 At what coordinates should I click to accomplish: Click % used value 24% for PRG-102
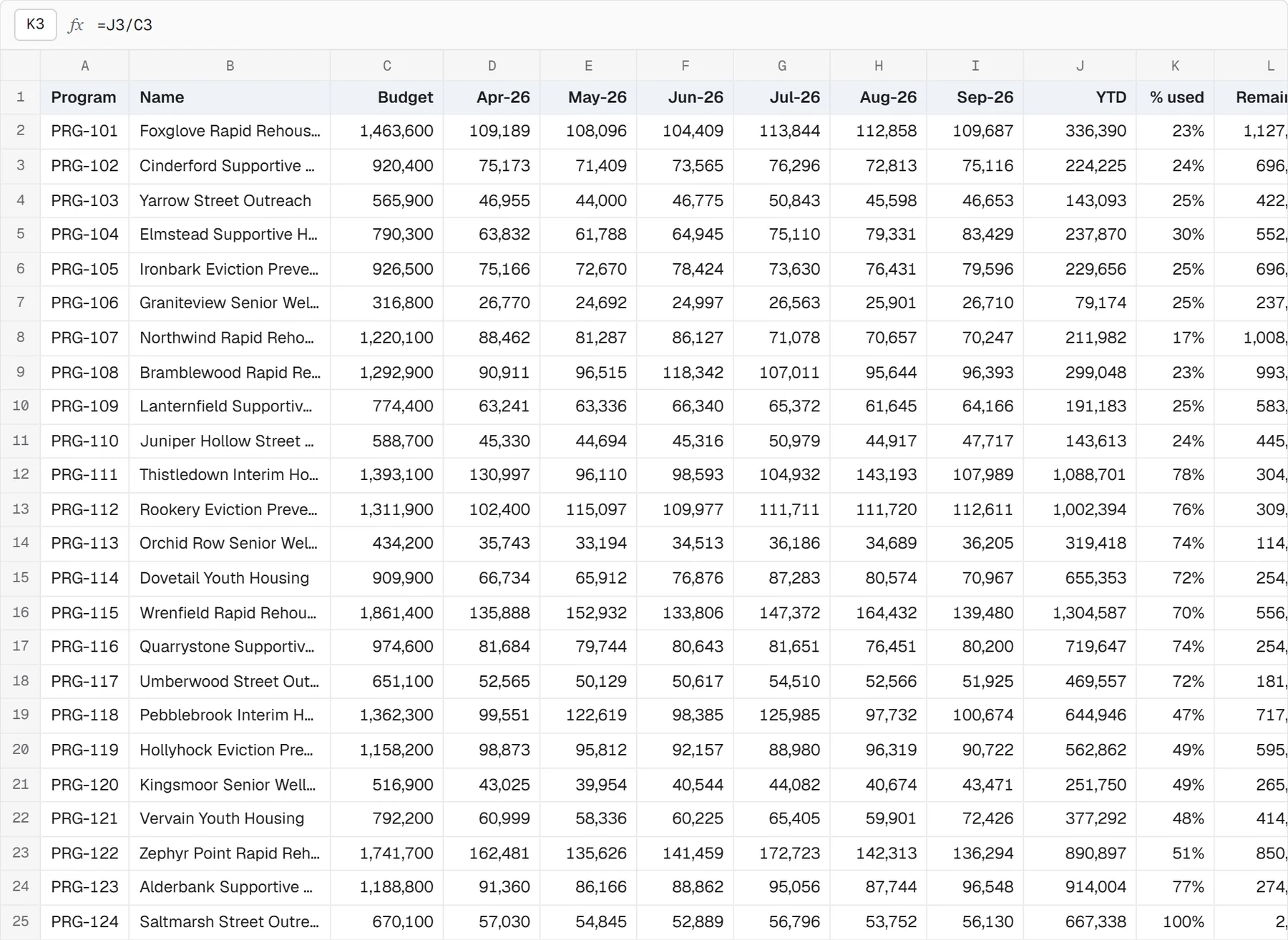coord(1176,166)
